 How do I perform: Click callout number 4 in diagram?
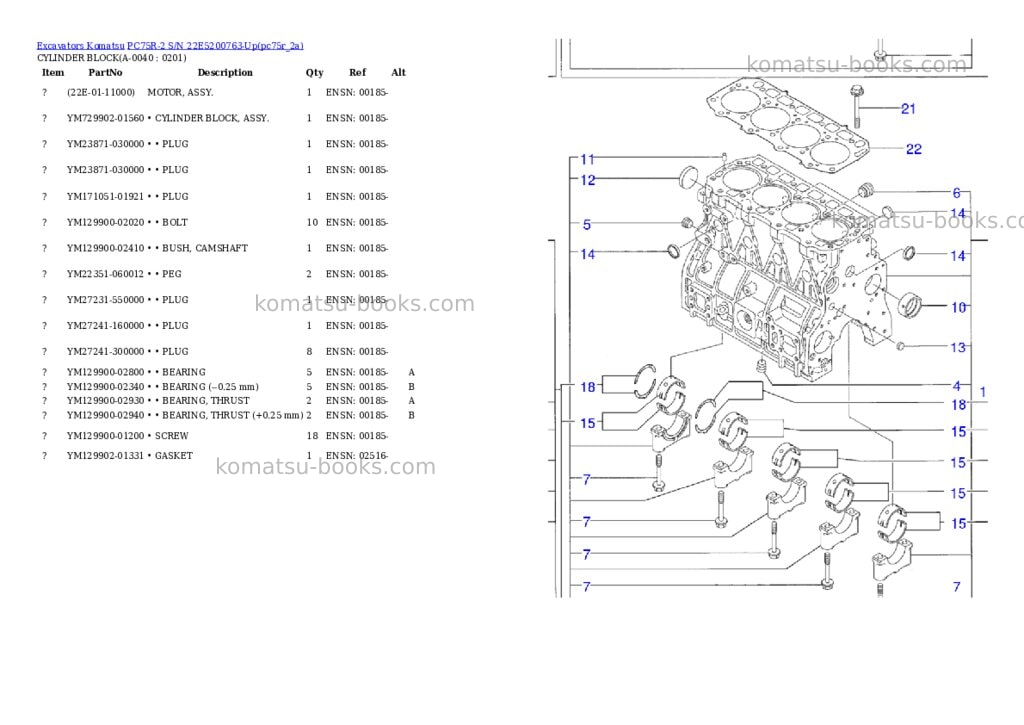pos(957,386)
